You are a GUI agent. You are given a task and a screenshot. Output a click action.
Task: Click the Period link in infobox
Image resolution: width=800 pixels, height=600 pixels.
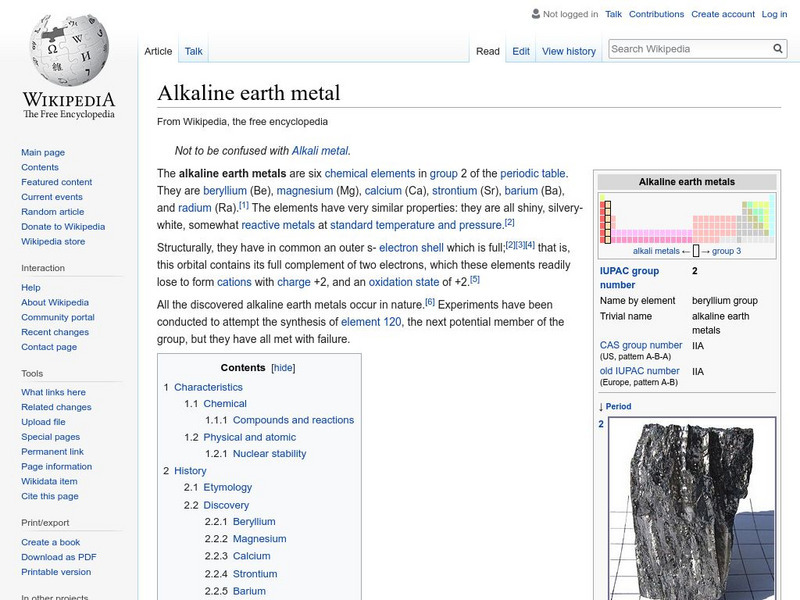618,407
